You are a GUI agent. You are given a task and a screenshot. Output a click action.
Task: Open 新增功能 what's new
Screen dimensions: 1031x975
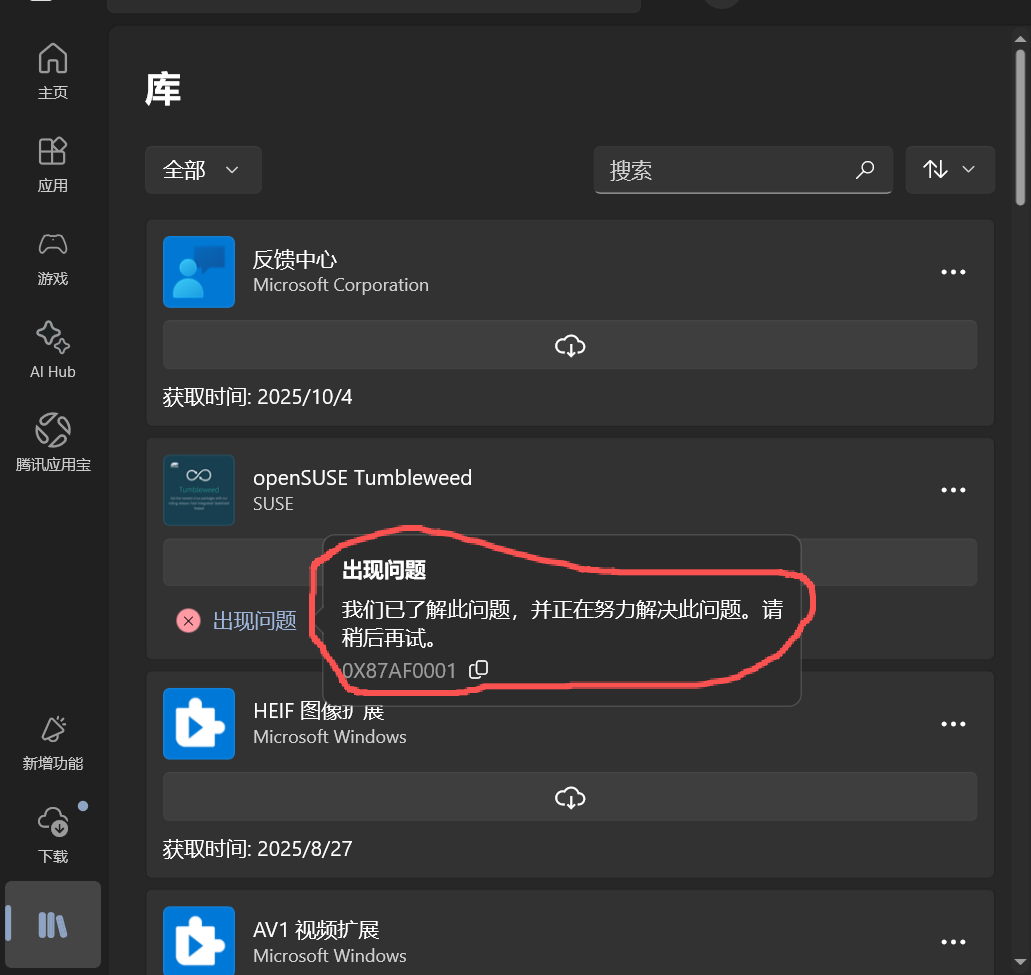tap(53, 742)
